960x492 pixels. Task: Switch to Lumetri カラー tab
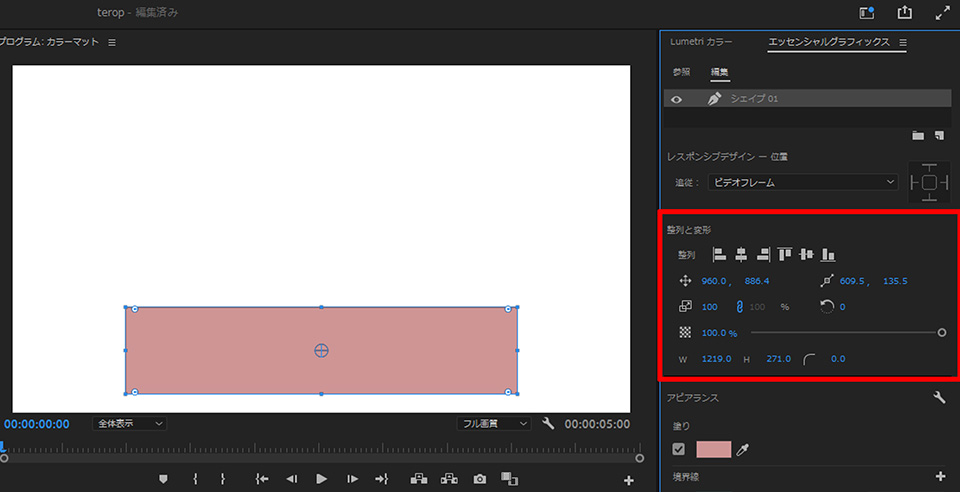pyautogui.click(x=701, y=42)
